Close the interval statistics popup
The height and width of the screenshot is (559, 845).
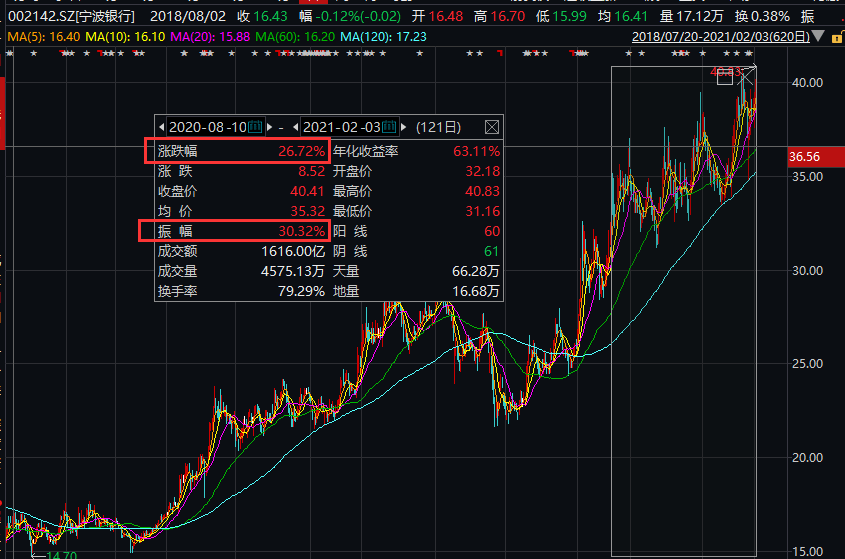tap(491, 127)
